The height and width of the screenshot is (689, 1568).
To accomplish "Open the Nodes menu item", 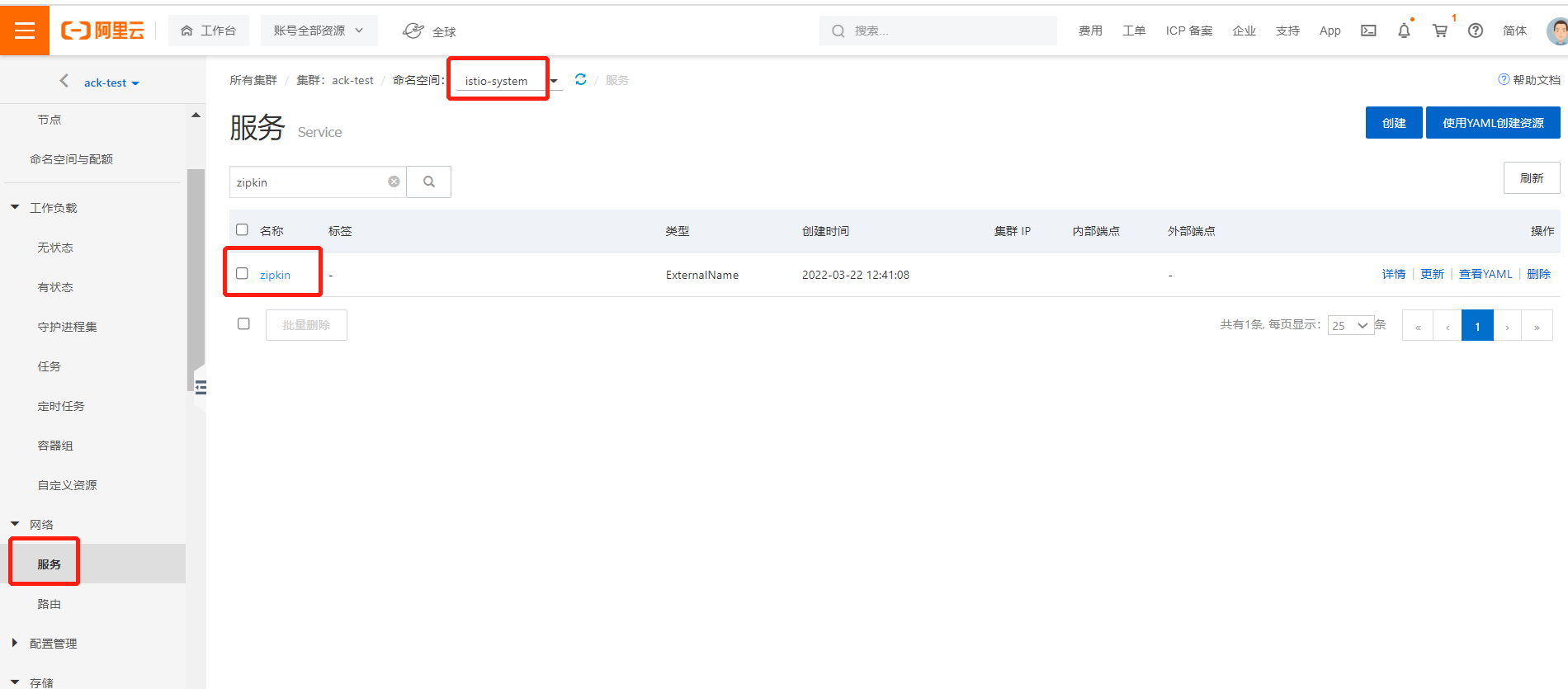I will pos(50,120).
